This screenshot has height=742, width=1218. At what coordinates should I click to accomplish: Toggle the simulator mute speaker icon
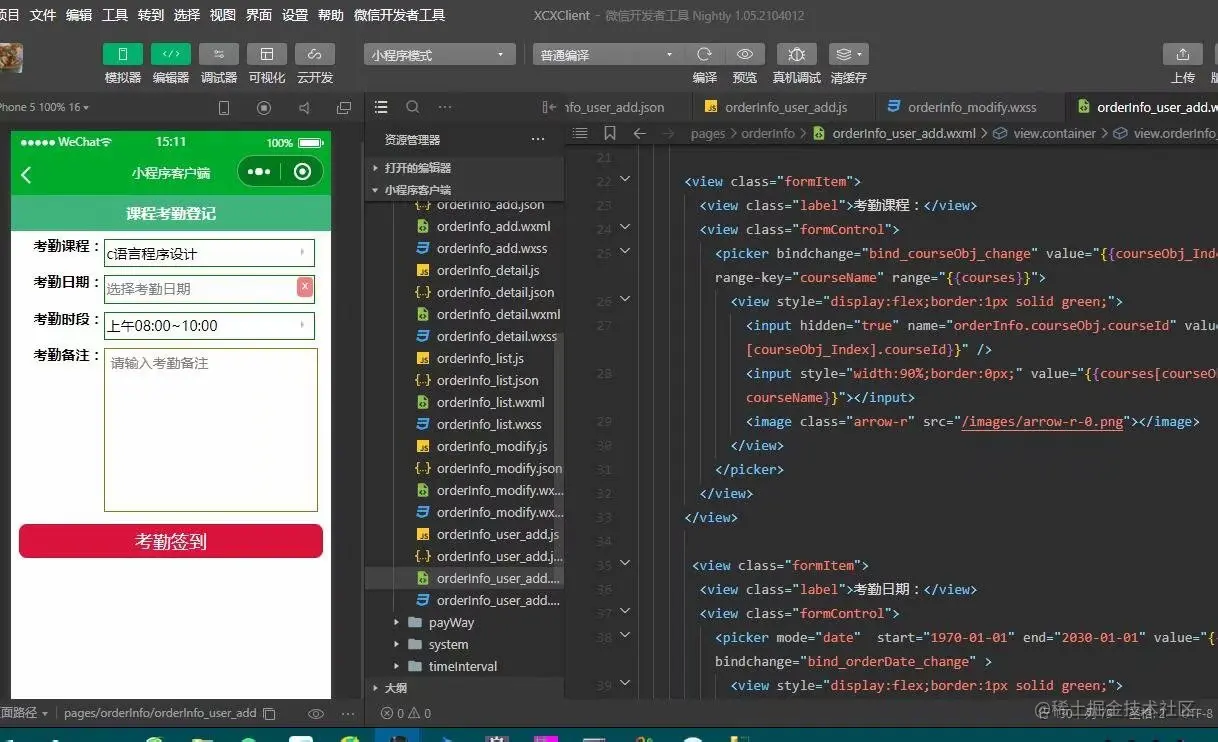[x=304, y=108]
